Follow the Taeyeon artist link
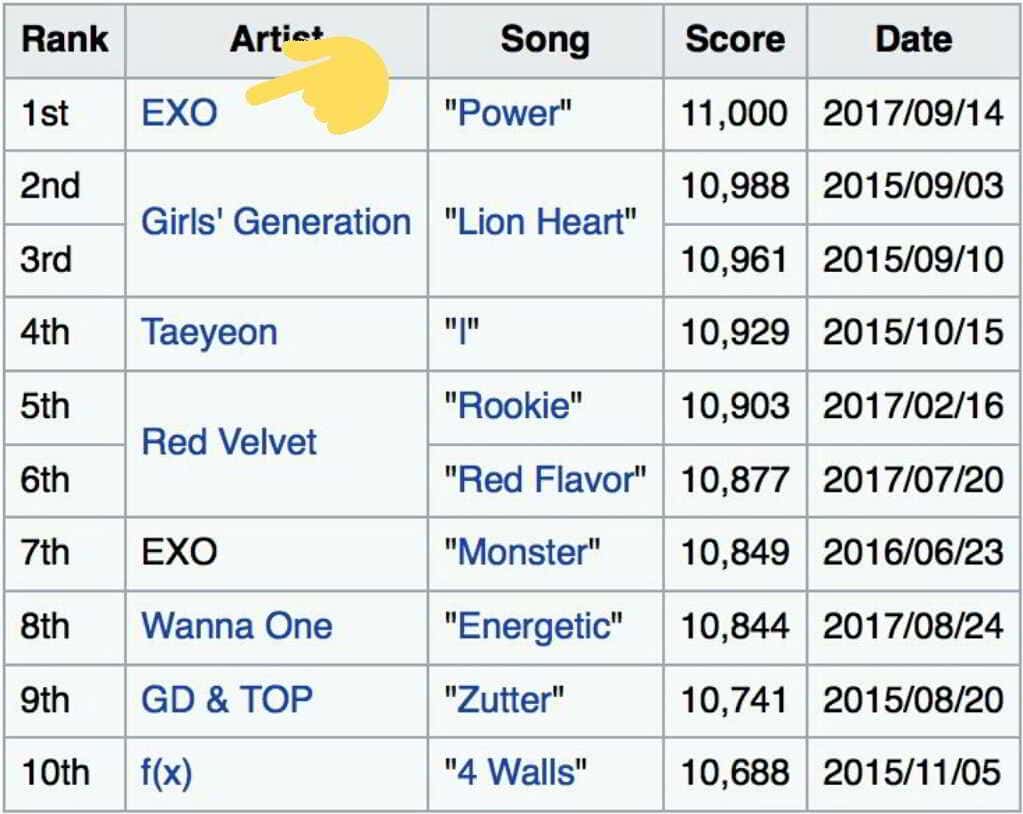Image resolution: width=1023 pixels, height=814 pixels. 209,332
